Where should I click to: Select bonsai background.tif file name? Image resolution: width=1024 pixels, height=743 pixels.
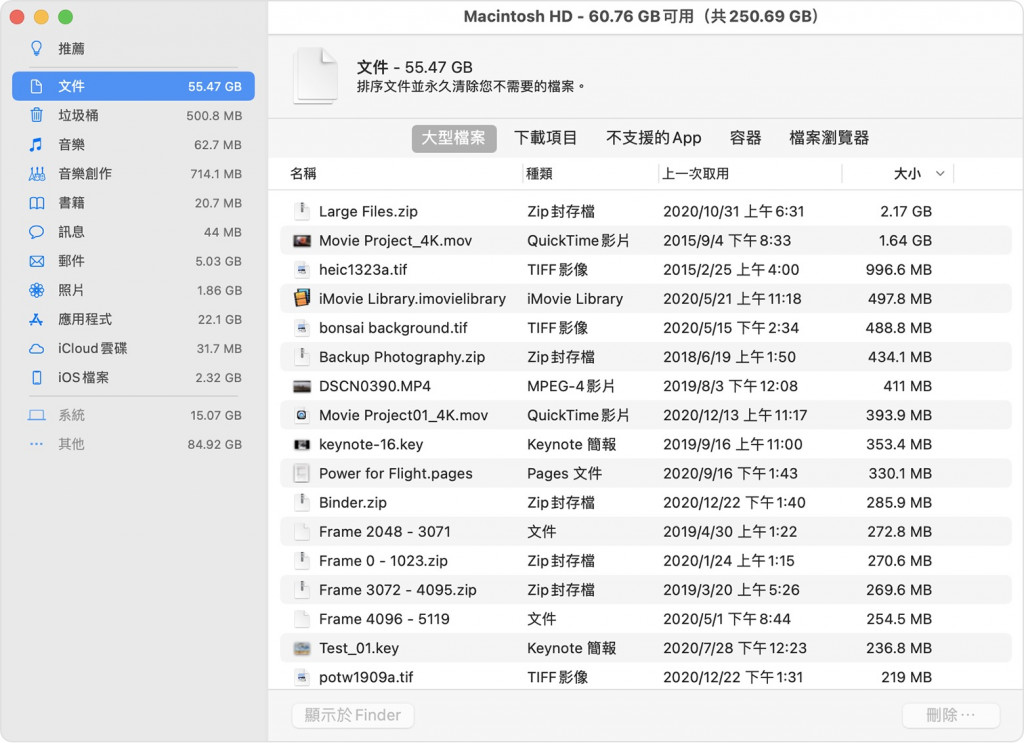(x=393, y=328)
